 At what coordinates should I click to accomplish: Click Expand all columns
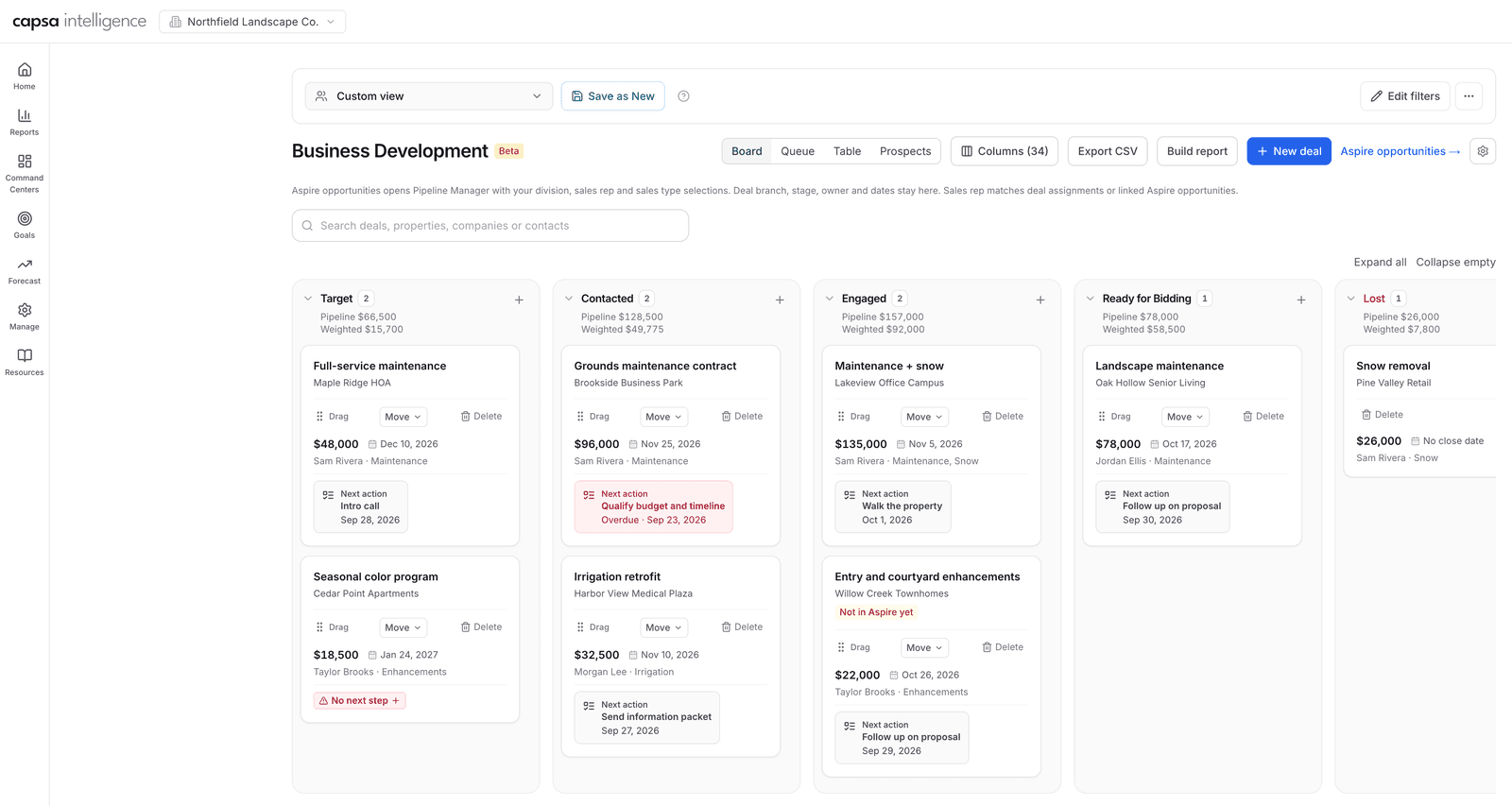[x=1380, y=263]
